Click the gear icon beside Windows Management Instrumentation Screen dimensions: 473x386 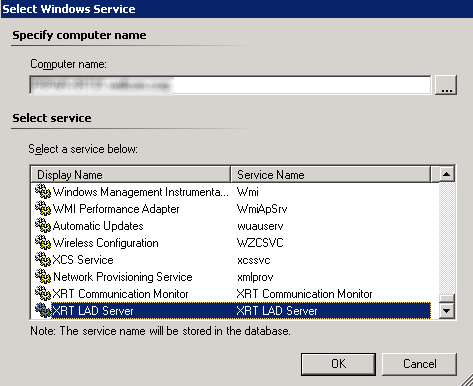tap(43, 192)
